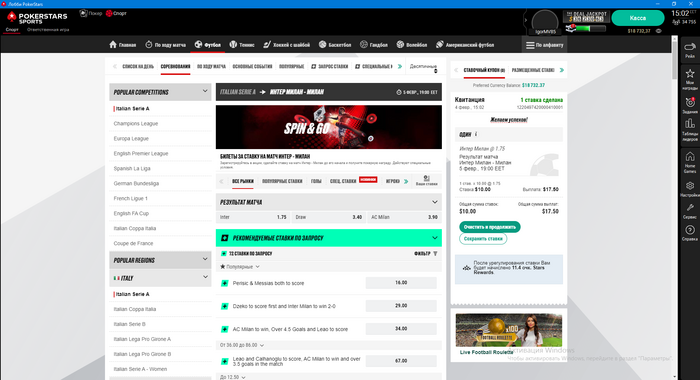Image resolution: width=700 pixels, height=380 pixels.
Task: Select Баскетбол sport icon
Action: coord(322,45)
